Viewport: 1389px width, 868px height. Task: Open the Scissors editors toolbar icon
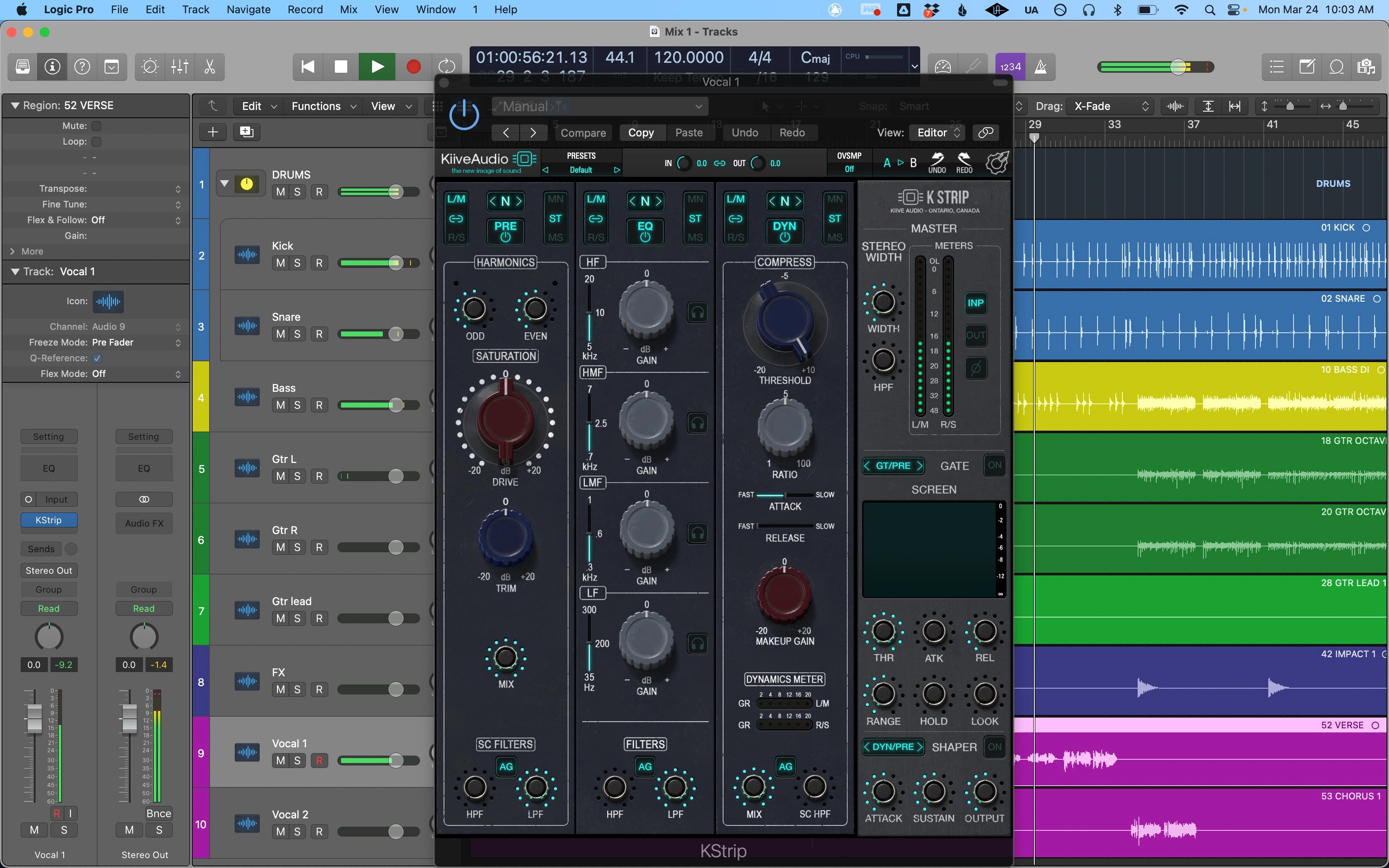tap(210, 67)
